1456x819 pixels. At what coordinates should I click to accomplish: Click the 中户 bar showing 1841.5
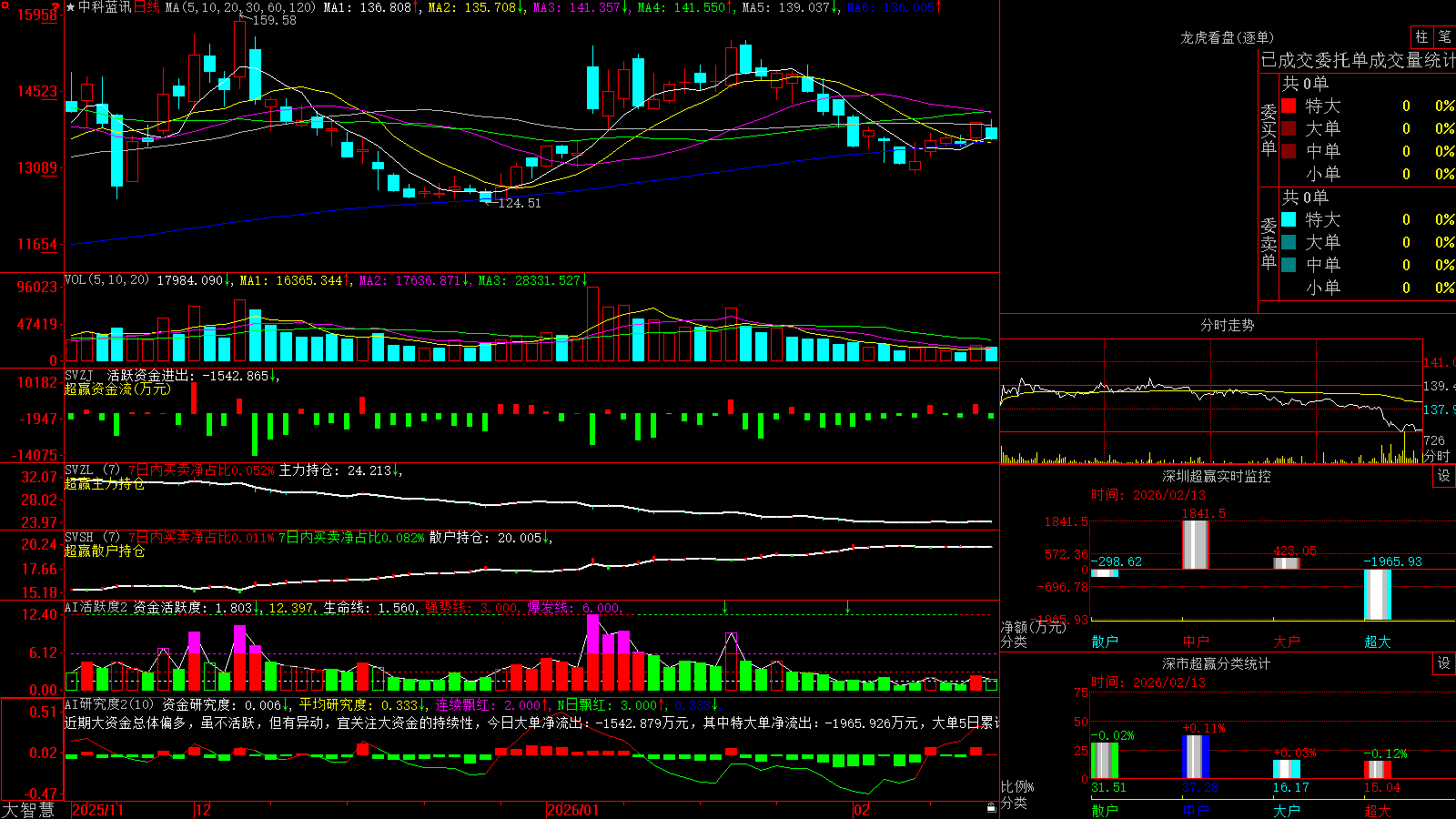[x=1196, y=544]
